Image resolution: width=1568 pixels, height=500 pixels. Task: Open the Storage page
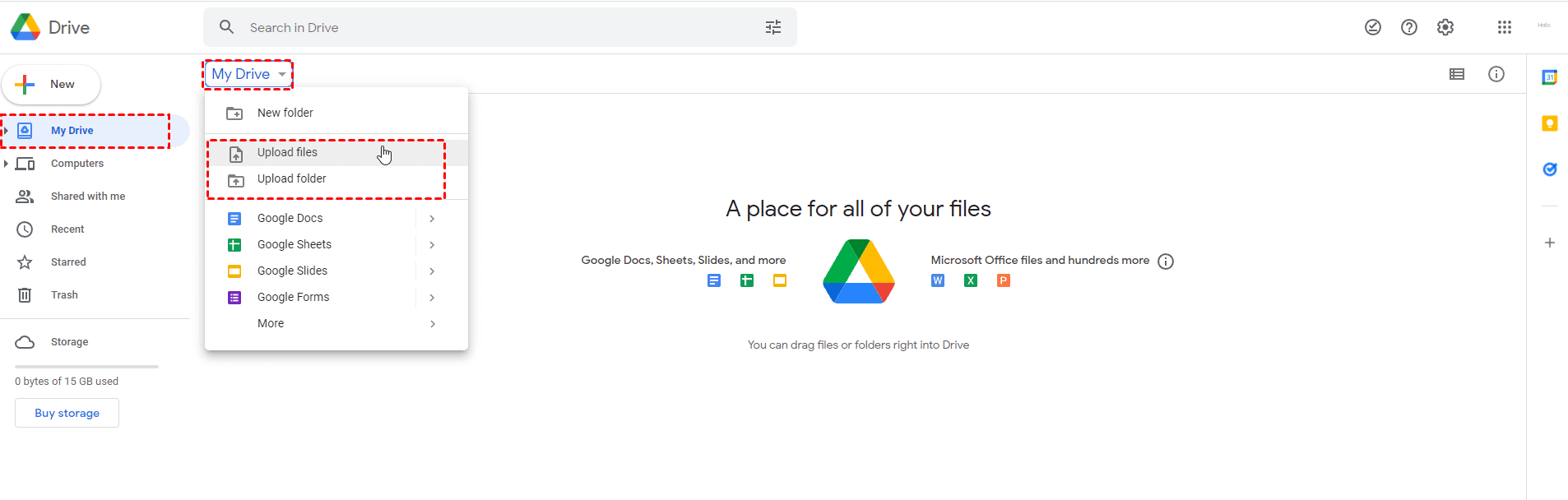click(95, 342)
